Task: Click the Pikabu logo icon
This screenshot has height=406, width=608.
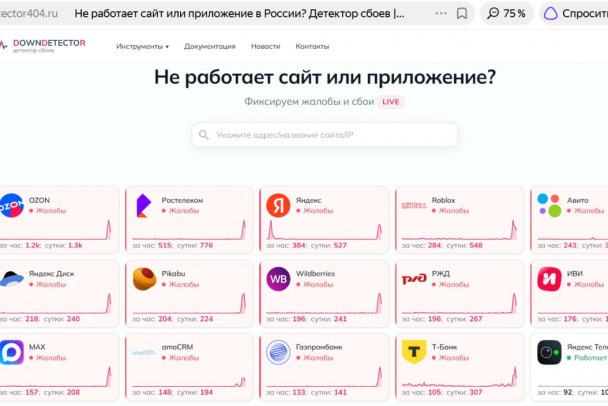Action: (144, 278)
